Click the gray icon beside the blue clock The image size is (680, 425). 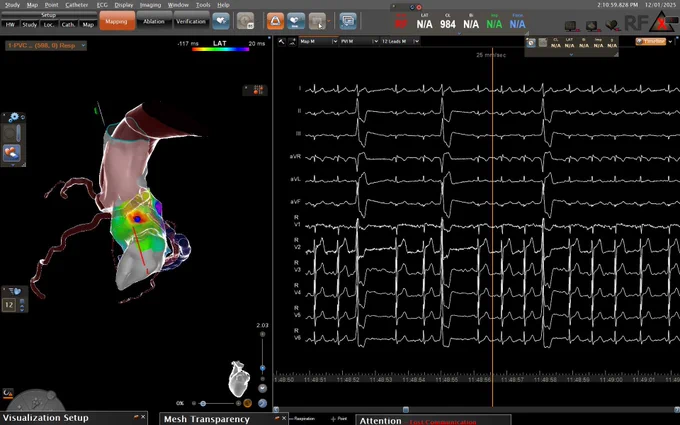click(x=543, y=42)
